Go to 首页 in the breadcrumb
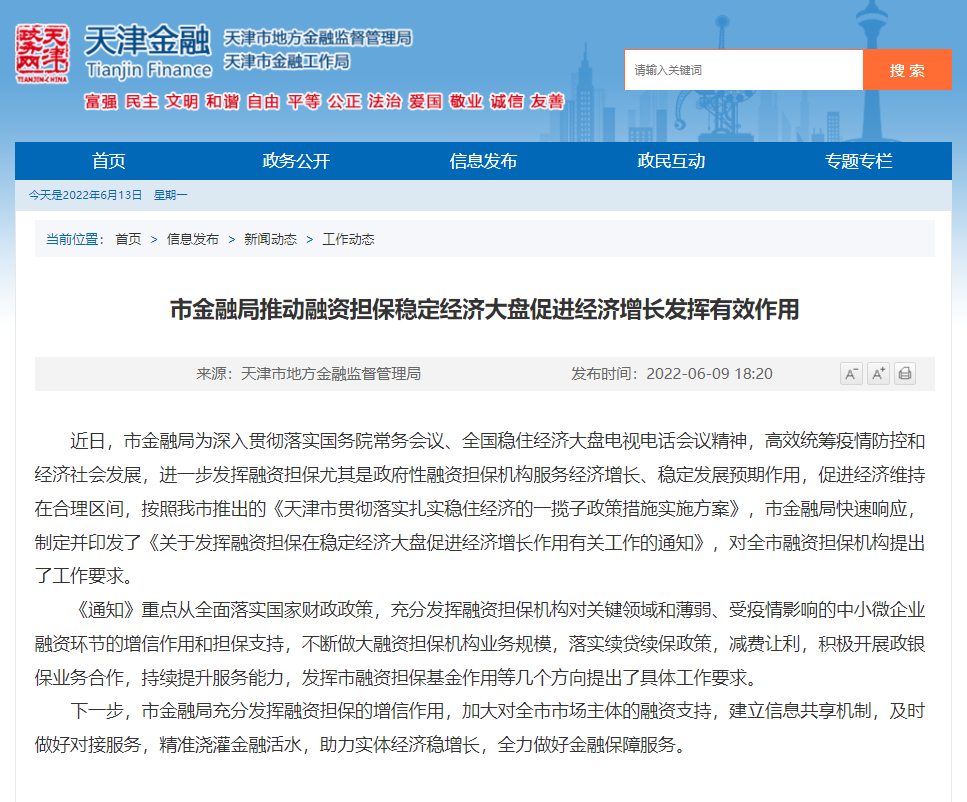 [x=128, y=239]
